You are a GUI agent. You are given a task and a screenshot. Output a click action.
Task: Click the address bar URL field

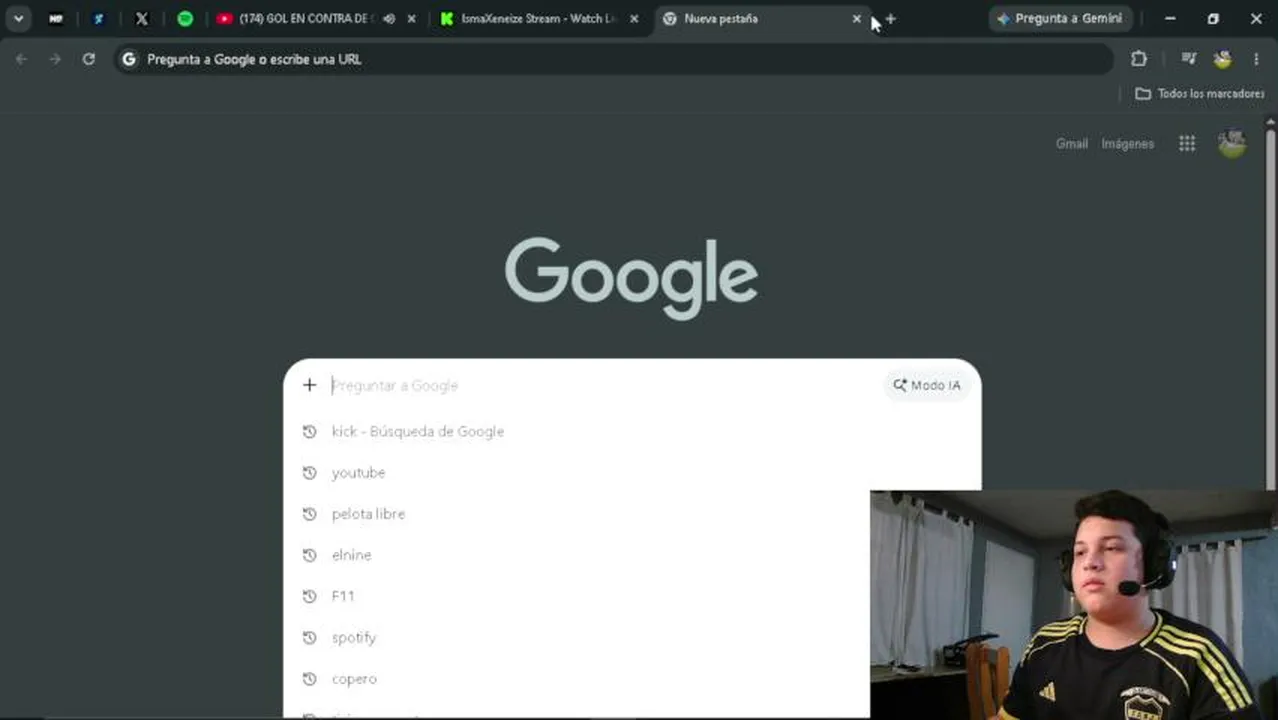click(x=613, y=59)
